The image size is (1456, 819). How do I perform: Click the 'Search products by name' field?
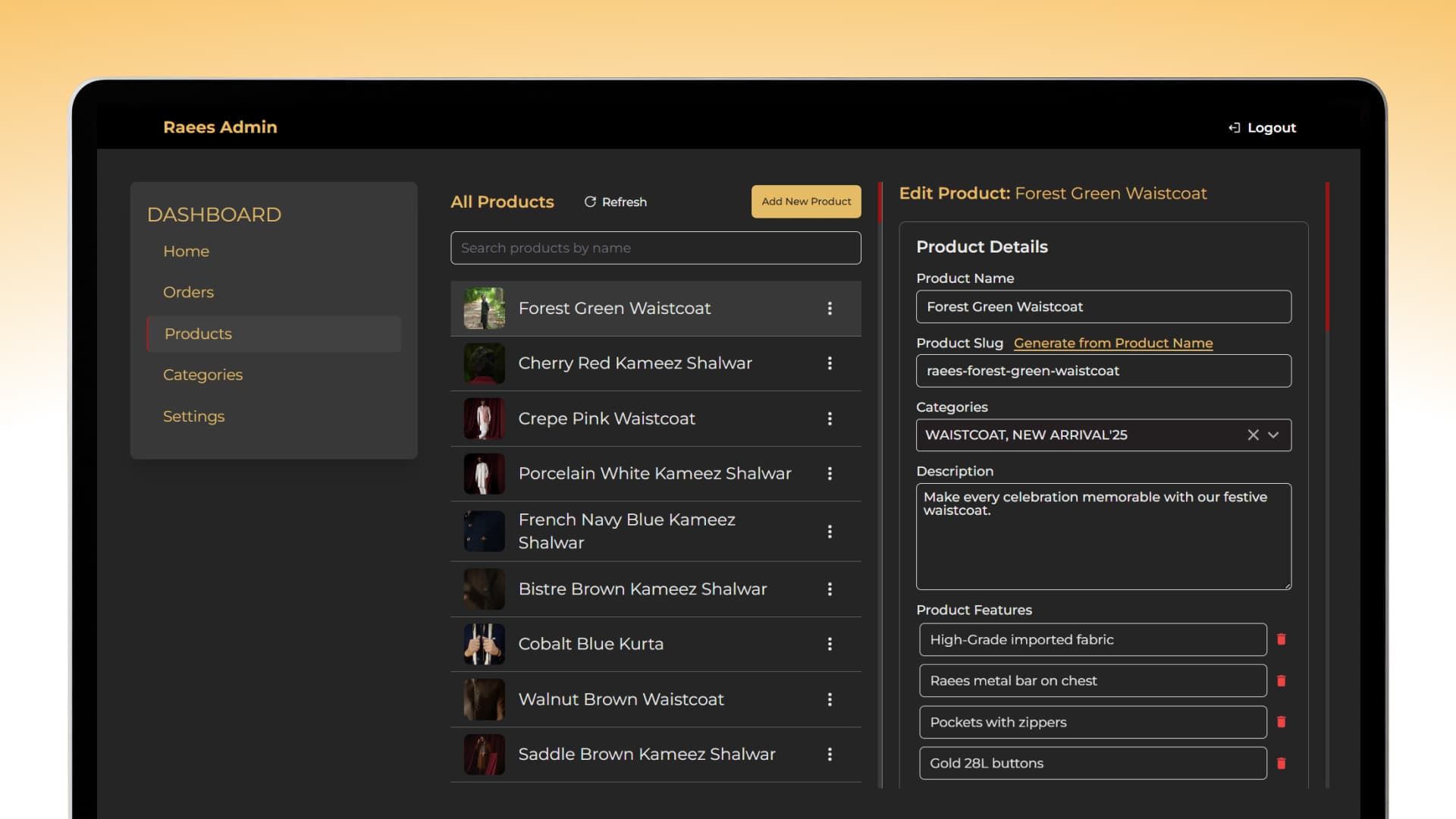[x=655, y=248]
